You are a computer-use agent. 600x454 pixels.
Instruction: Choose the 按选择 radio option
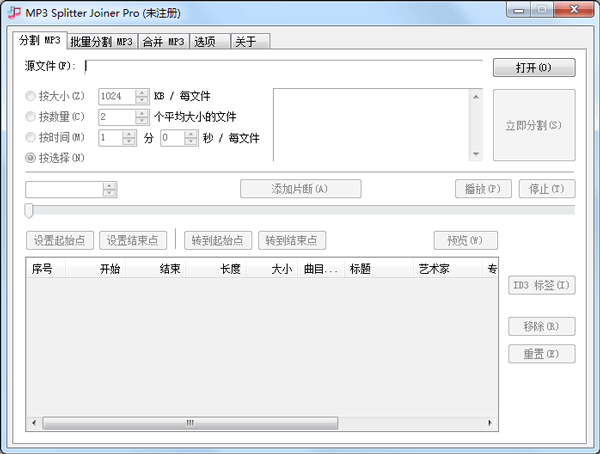pos(31,157)
